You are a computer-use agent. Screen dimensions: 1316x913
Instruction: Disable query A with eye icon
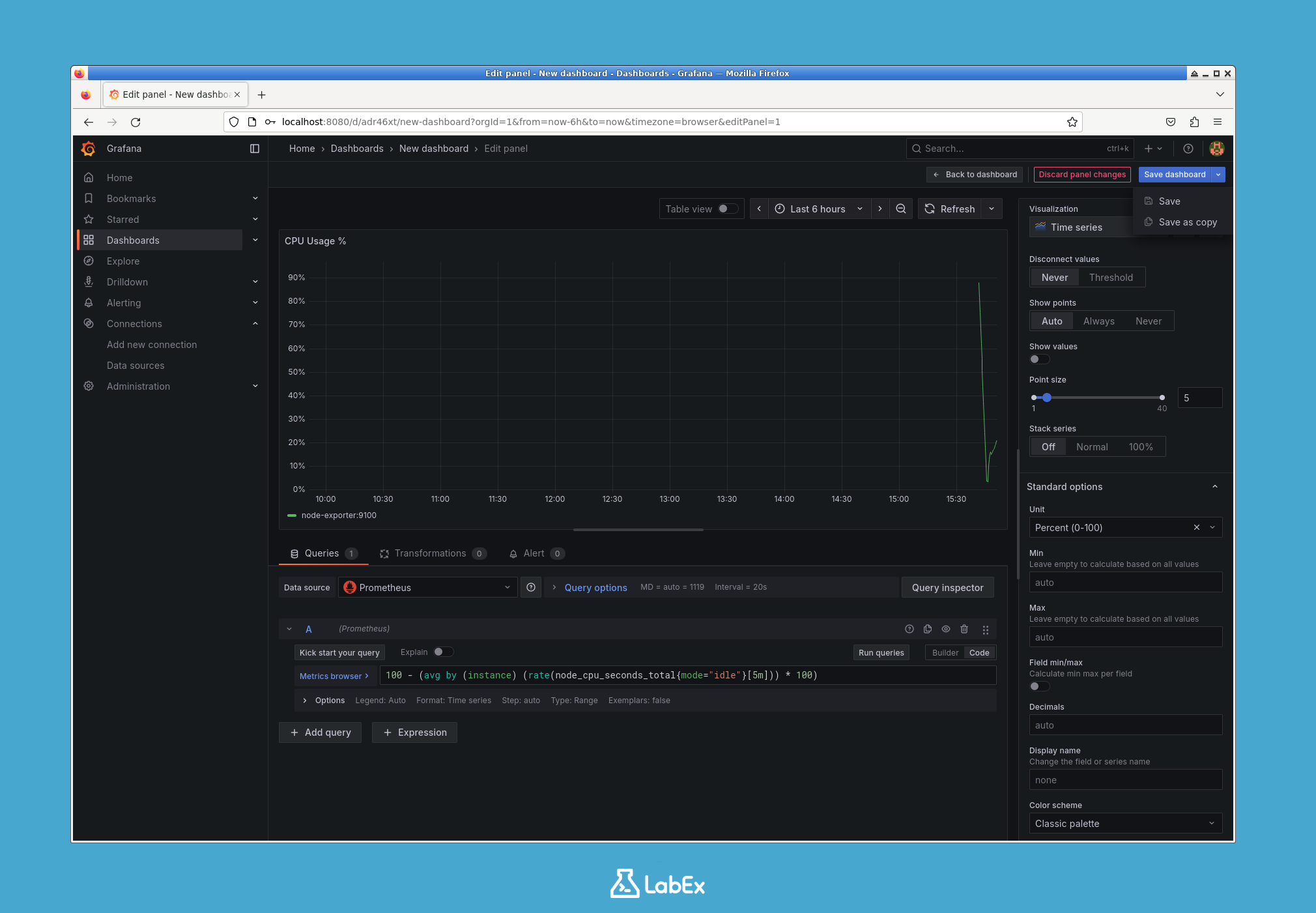(x=946, y=630)
